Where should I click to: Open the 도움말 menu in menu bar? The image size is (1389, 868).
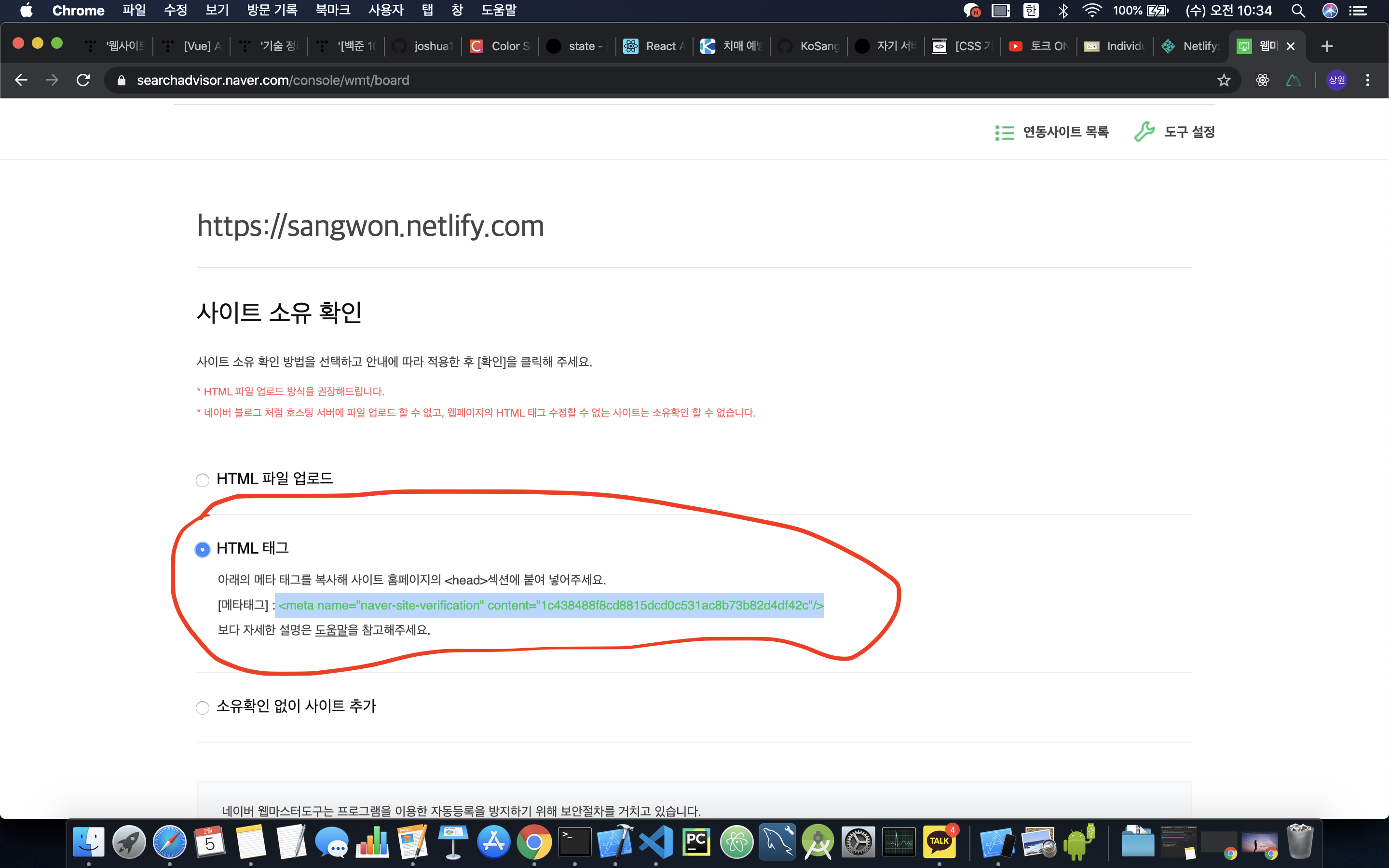point(499,10)
